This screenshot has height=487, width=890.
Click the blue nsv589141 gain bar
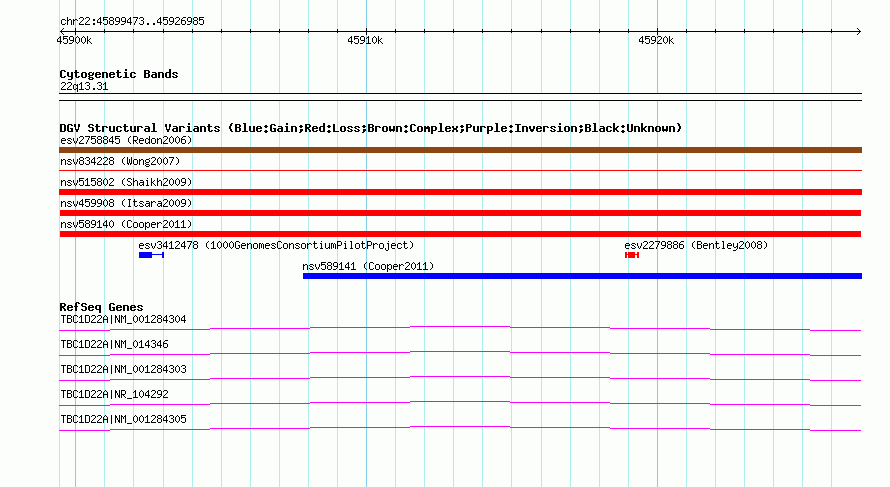click(x=582, y=276)
